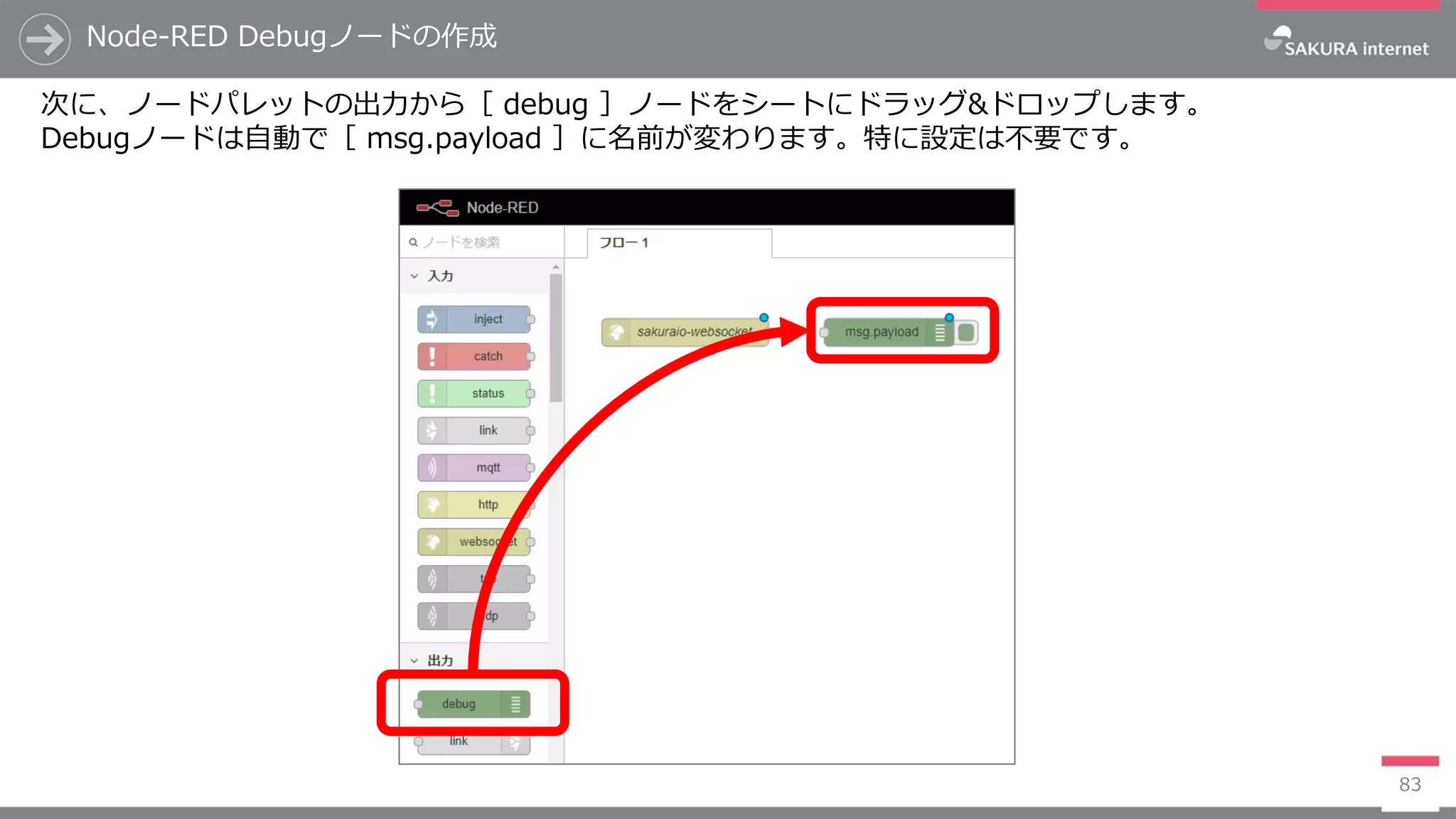This screenshot has height=819, width=1456.
Task: Select the inject node in palette
Action: 474,319
